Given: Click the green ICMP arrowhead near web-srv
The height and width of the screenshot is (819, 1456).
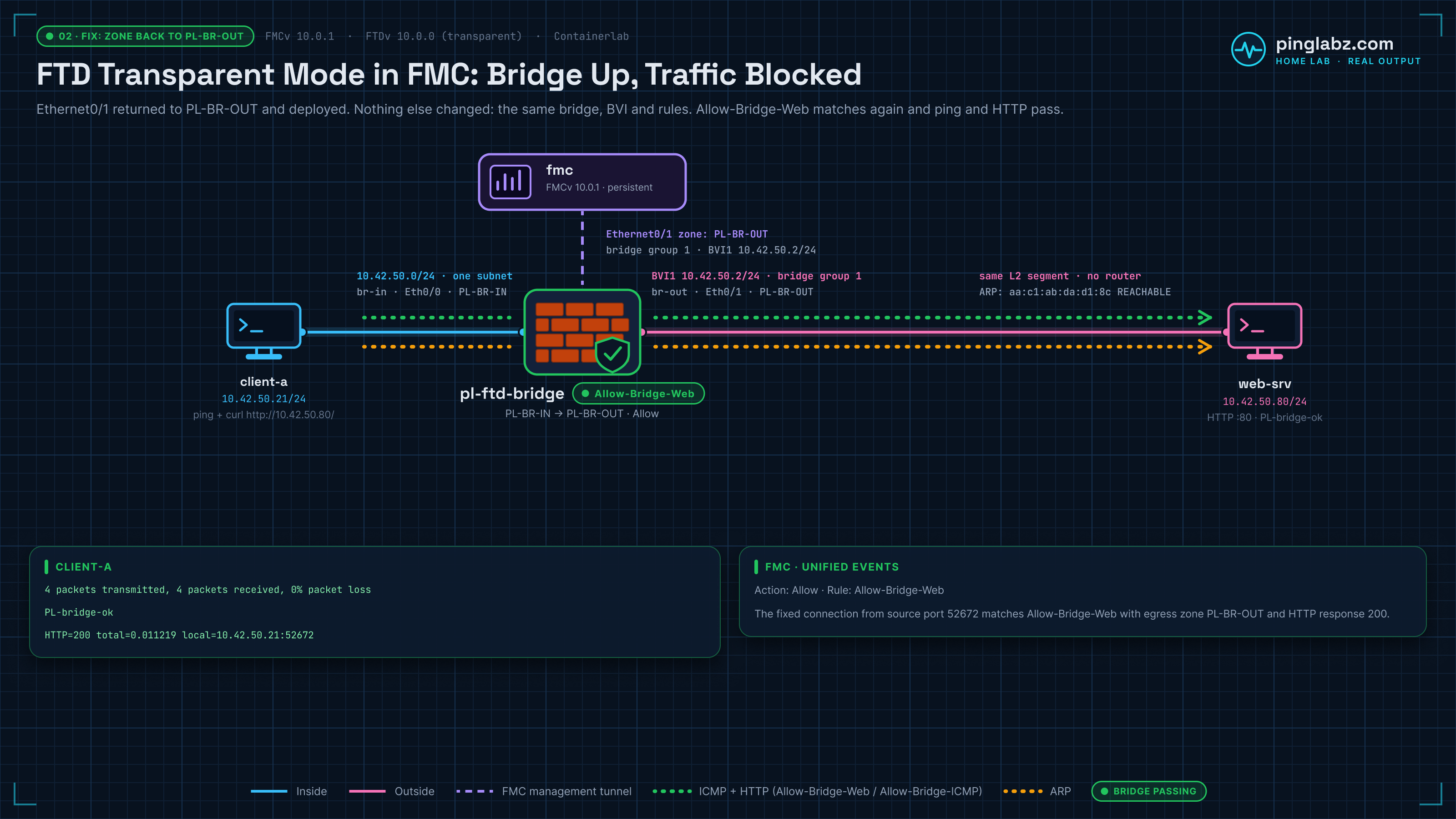Looking at the screenshot, I should [x=1204, y=318].
